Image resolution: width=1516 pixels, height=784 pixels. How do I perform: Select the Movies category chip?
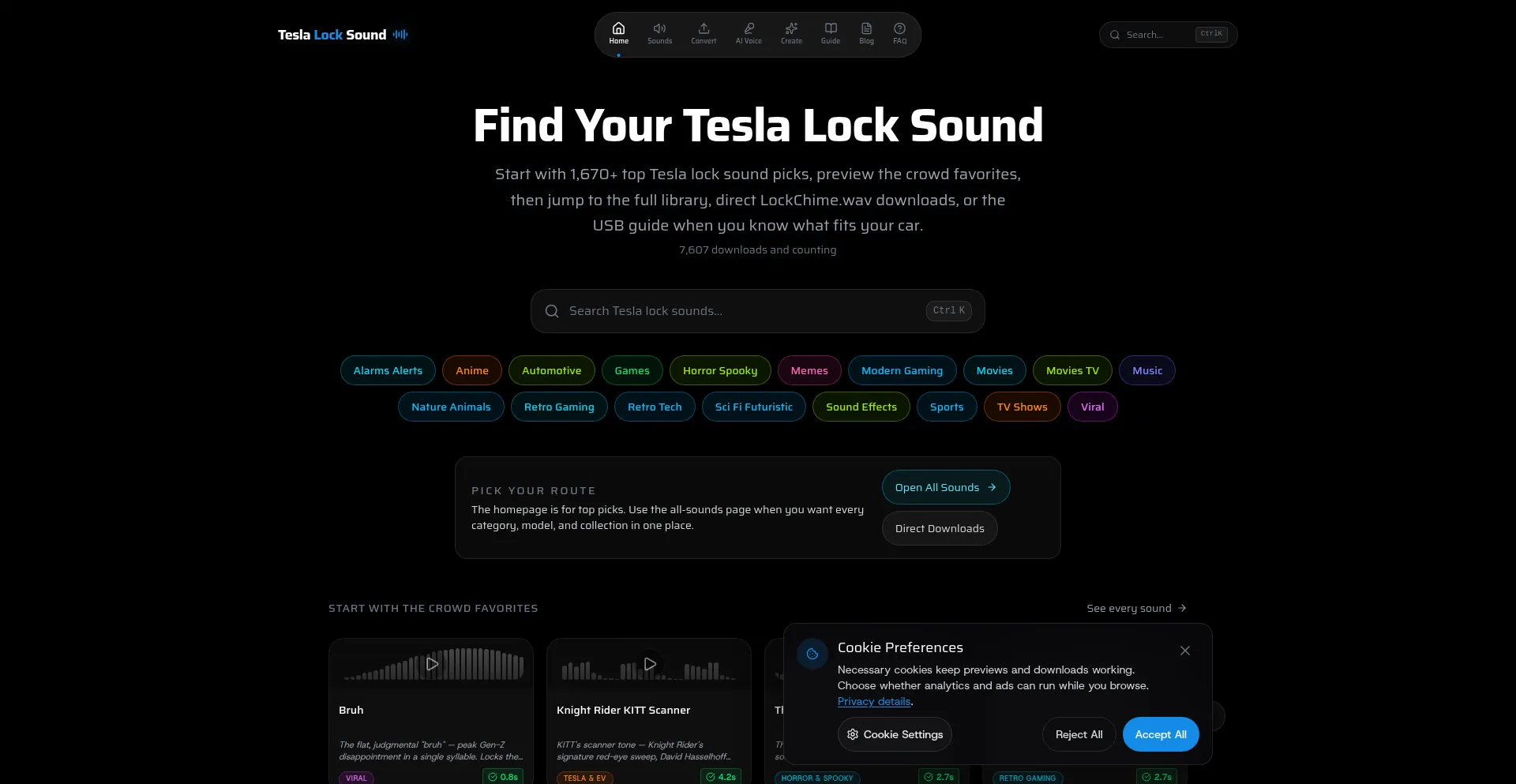[994, 370]
